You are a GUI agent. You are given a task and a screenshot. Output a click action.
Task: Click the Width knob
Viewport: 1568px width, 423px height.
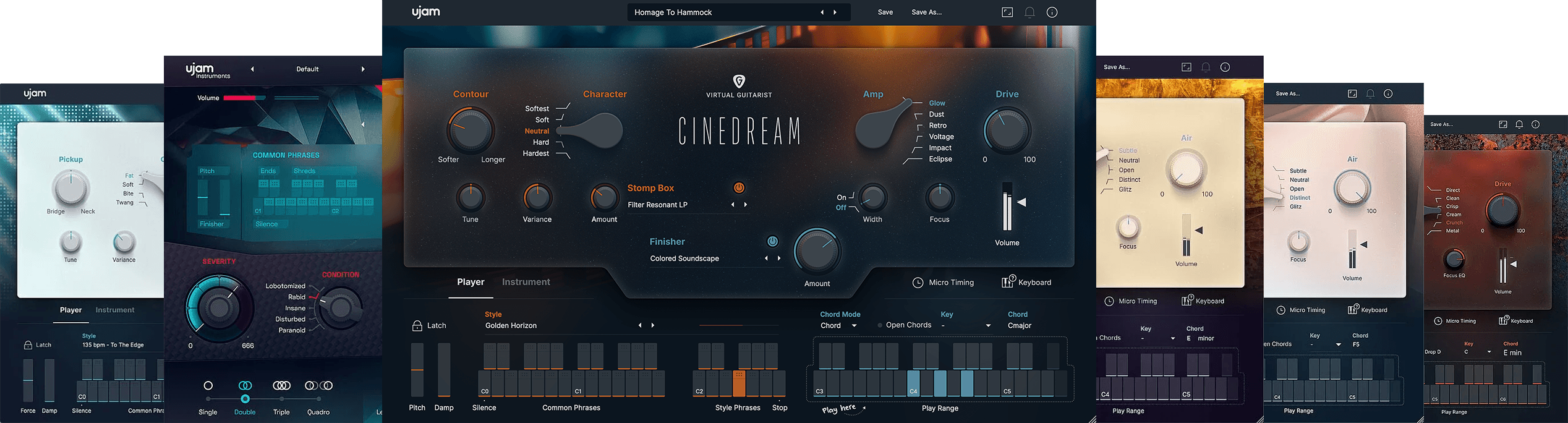tap(872, 198)
